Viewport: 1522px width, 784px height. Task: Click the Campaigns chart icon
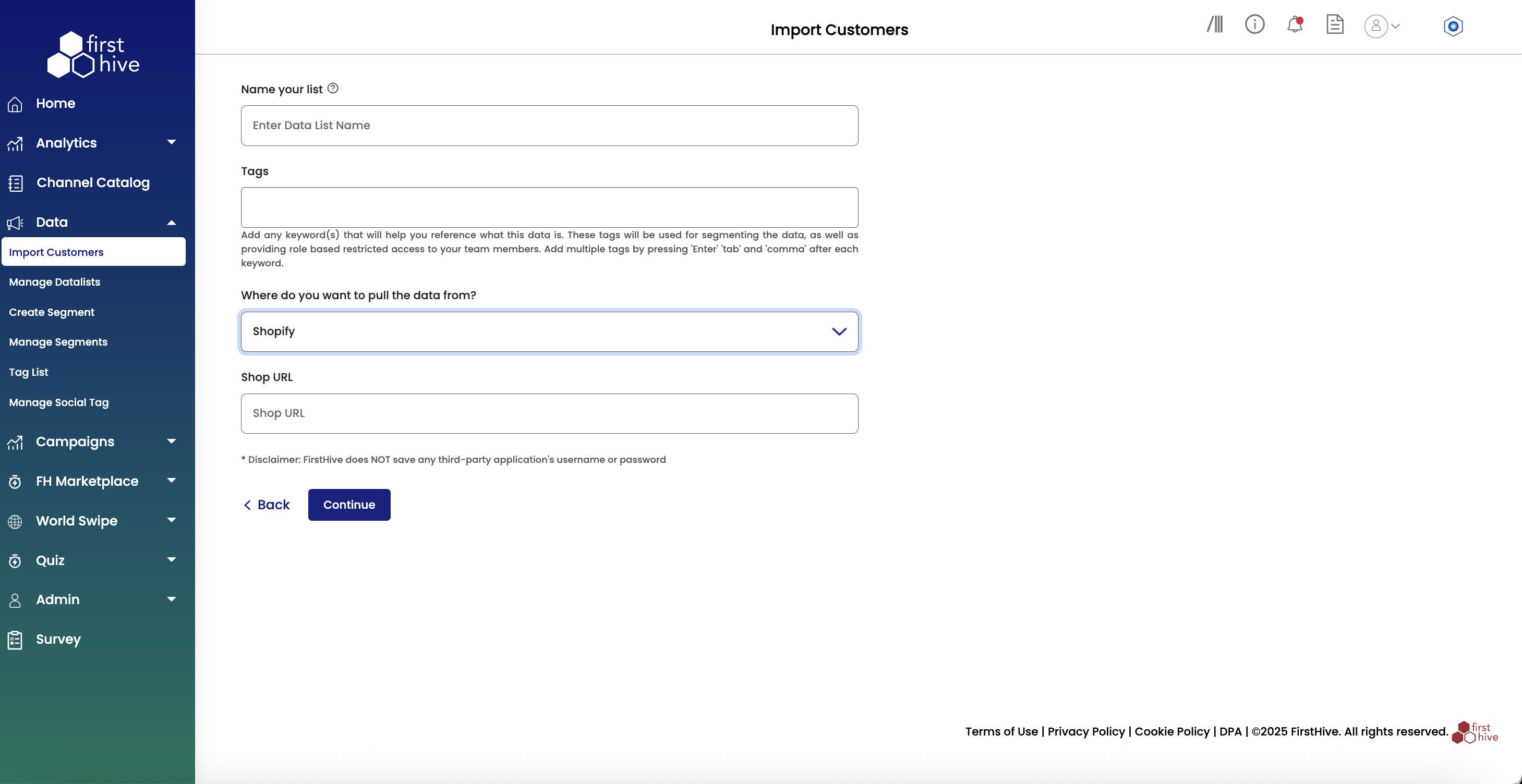[15, 442]
